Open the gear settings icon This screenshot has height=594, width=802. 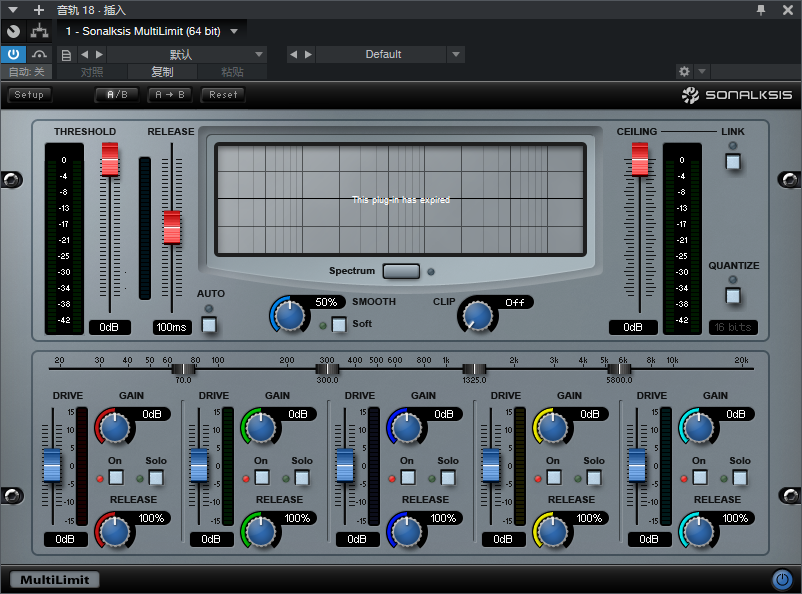[684, 72]
